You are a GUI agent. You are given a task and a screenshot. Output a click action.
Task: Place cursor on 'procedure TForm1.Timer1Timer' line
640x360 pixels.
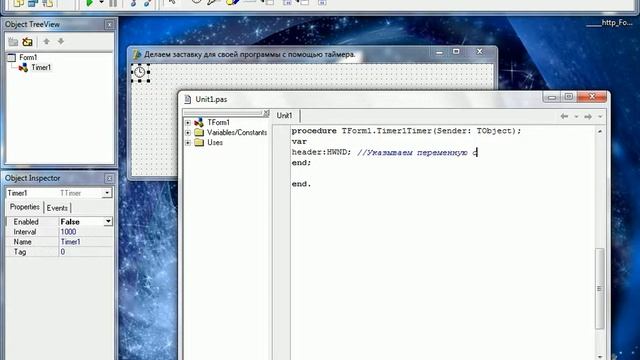click(x=406, y=131)
